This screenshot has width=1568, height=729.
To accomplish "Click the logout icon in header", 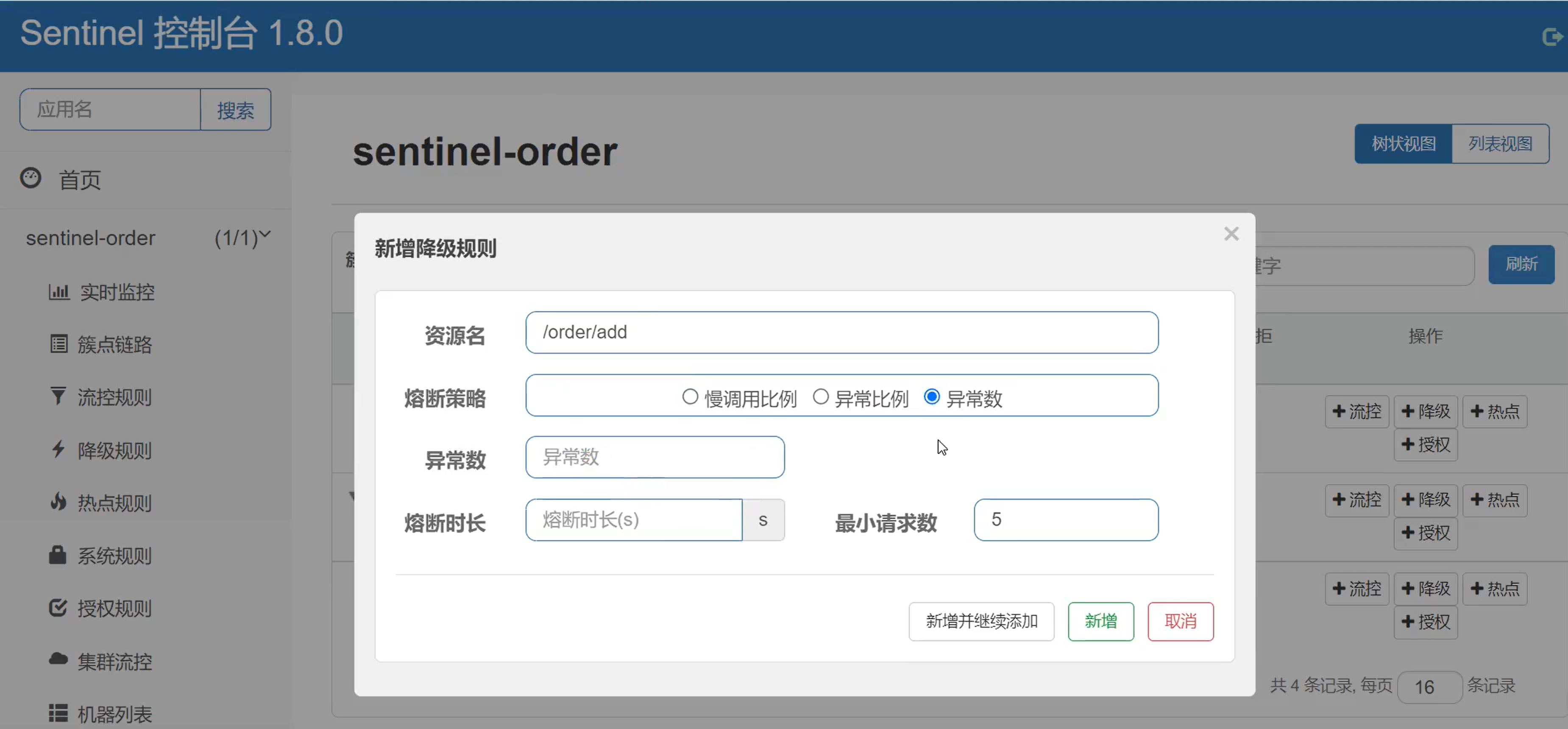I will pos(1553,37).
